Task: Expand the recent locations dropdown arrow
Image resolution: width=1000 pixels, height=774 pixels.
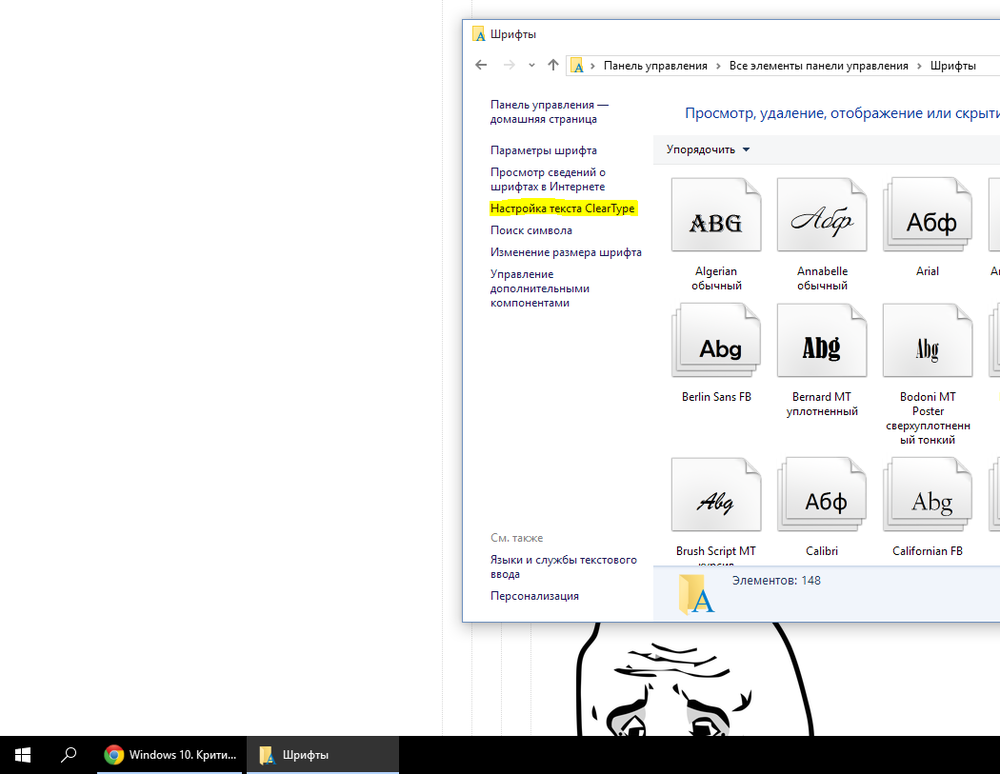Action: coord(532,66)
